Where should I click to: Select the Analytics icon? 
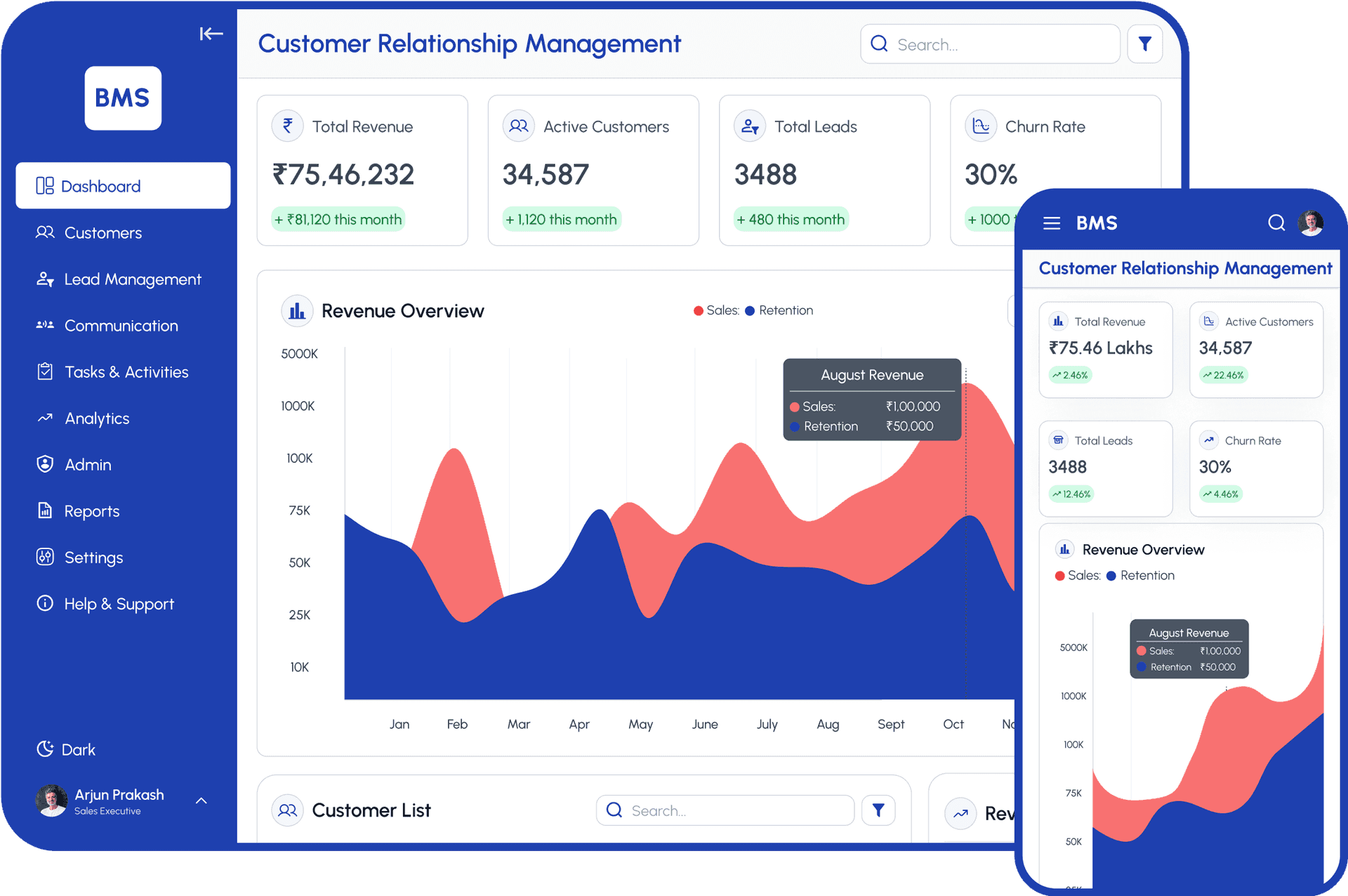(x=44, y=418)
